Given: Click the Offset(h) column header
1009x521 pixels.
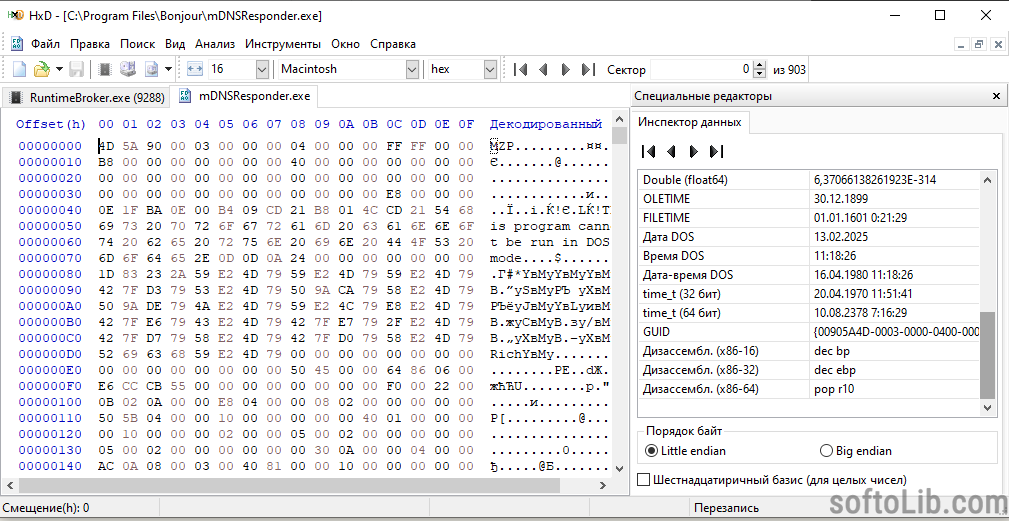Looking at the screenshot, I should coord(51,124).
